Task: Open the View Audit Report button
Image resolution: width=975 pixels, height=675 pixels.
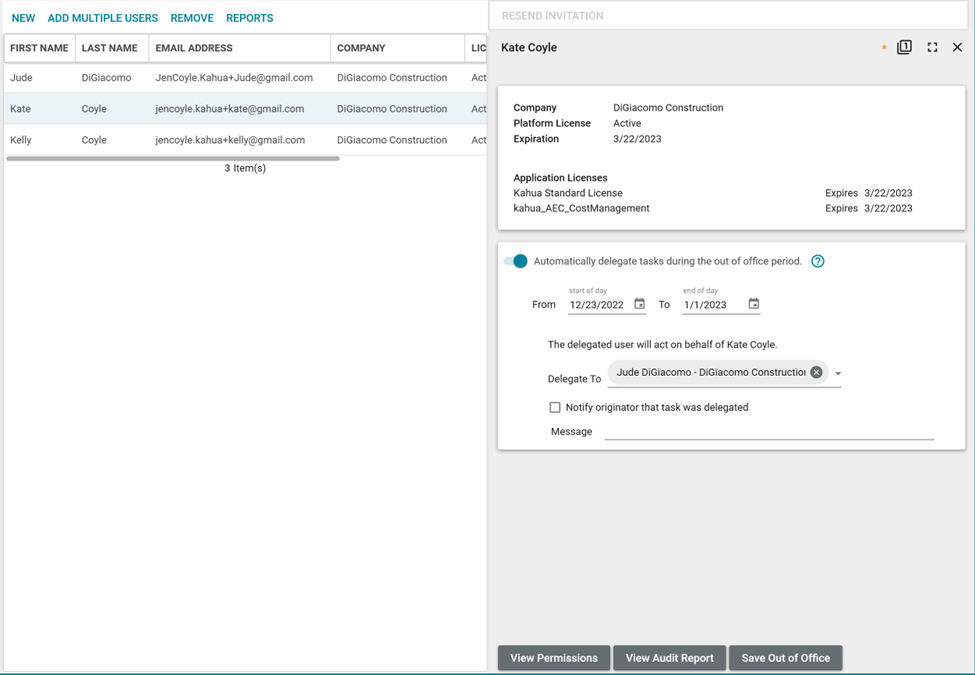Action: 669,658
